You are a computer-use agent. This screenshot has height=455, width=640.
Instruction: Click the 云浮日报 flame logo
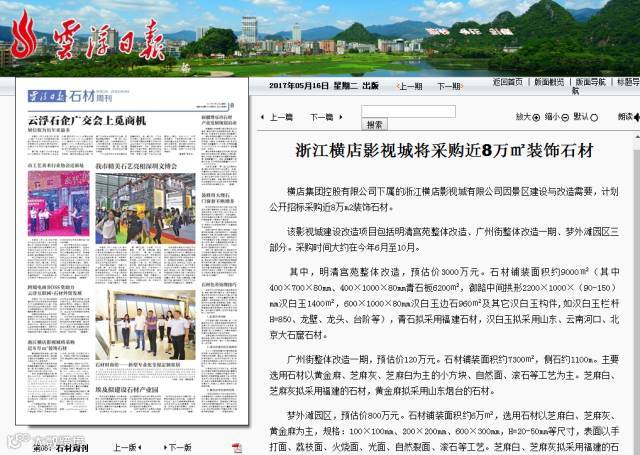click(24, 34)
